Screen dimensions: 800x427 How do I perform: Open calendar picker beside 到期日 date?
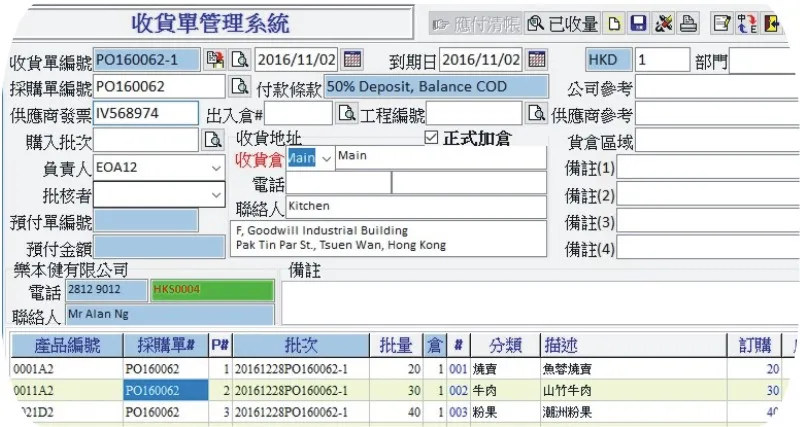536,60
